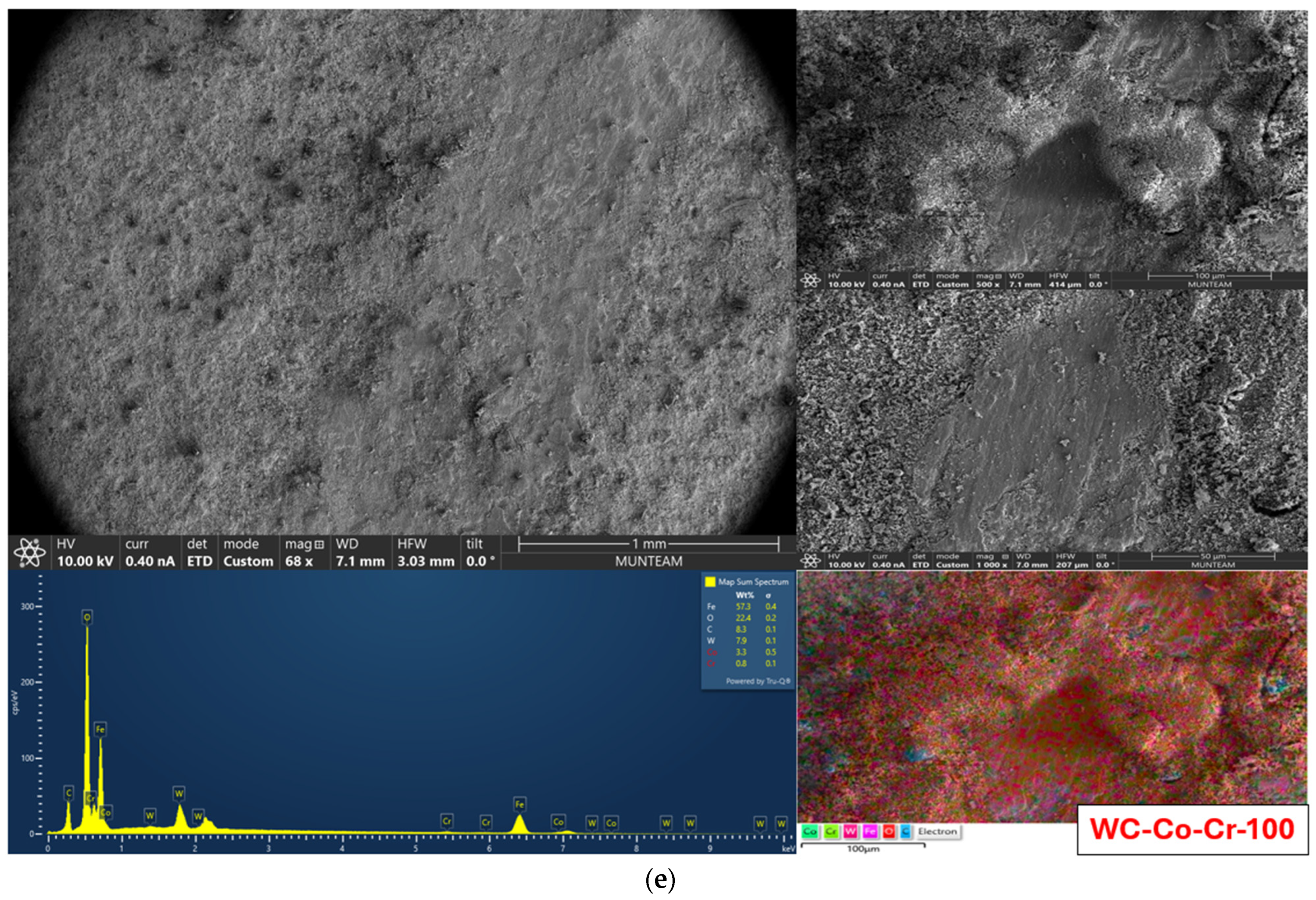Select the C peak label on the spectrum
This screenshot has height=900, width=1316.
pos(68,793)
